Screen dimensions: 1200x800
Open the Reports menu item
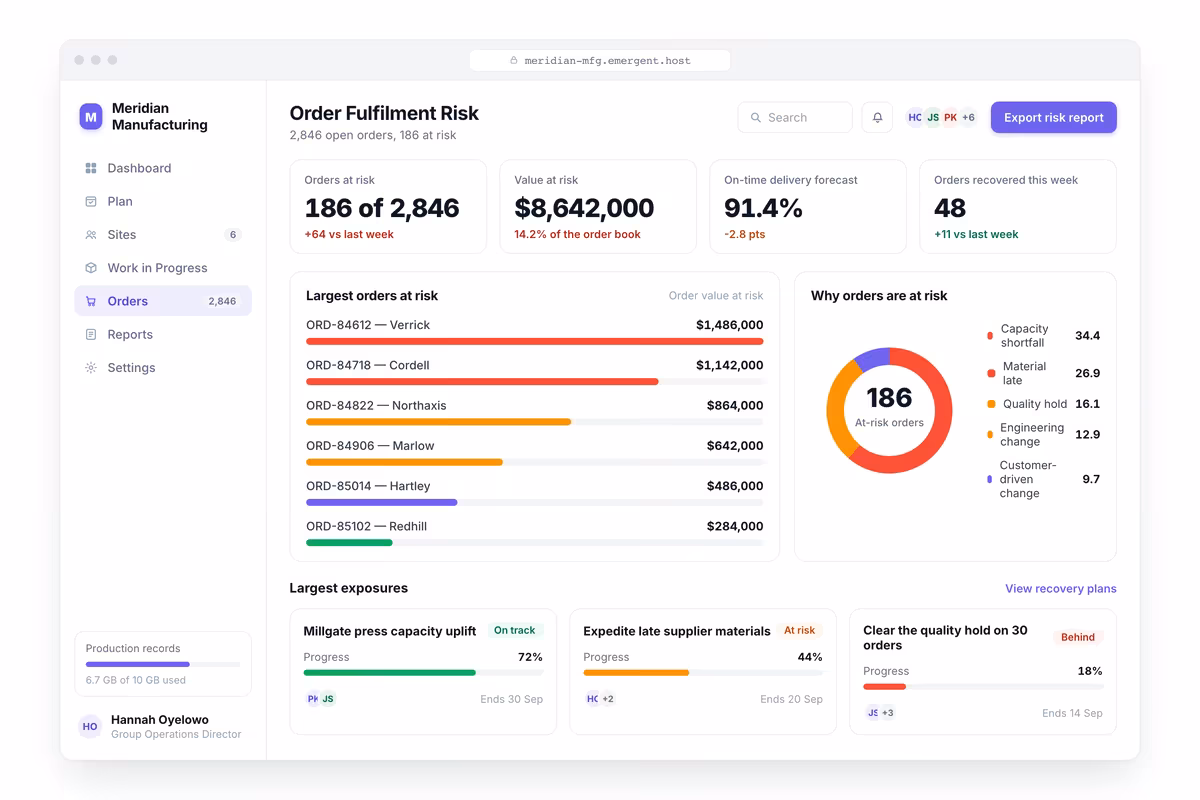(163, 335)
